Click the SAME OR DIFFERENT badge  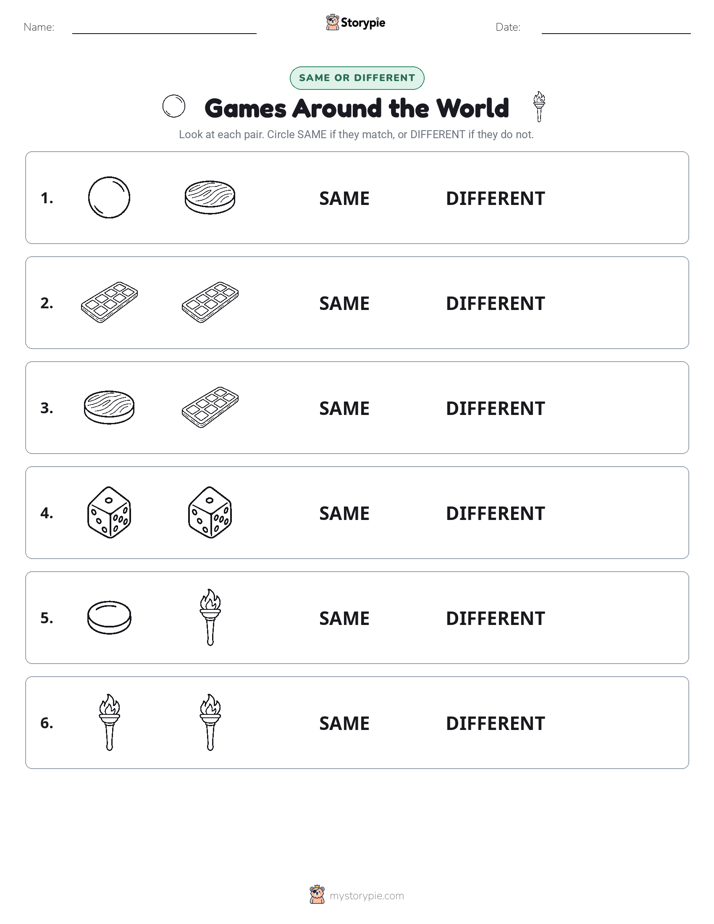click(357, 78)
